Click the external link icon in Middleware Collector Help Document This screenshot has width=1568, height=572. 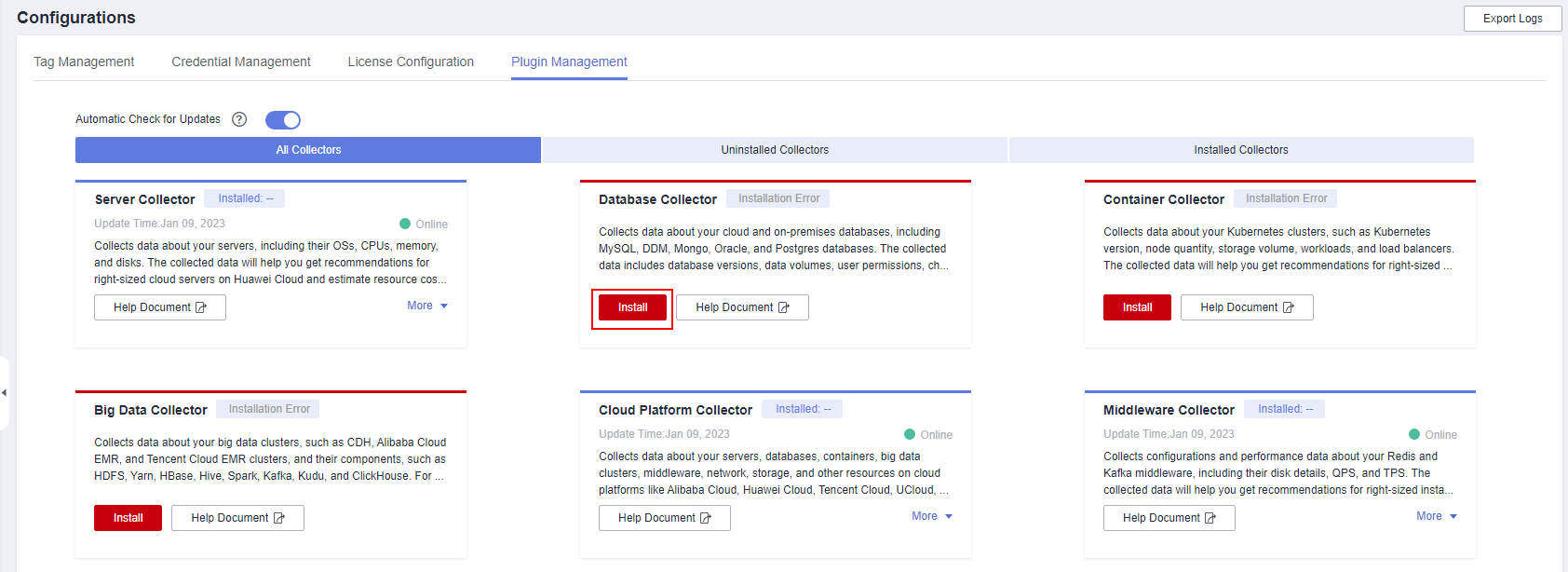[x=1210, y=518]
